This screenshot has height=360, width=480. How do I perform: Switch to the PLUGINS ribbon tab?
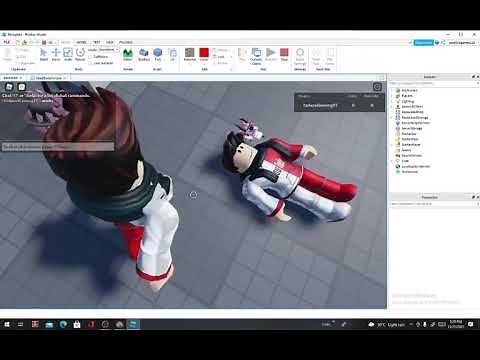pyautogui.click(x=126, y=42)
